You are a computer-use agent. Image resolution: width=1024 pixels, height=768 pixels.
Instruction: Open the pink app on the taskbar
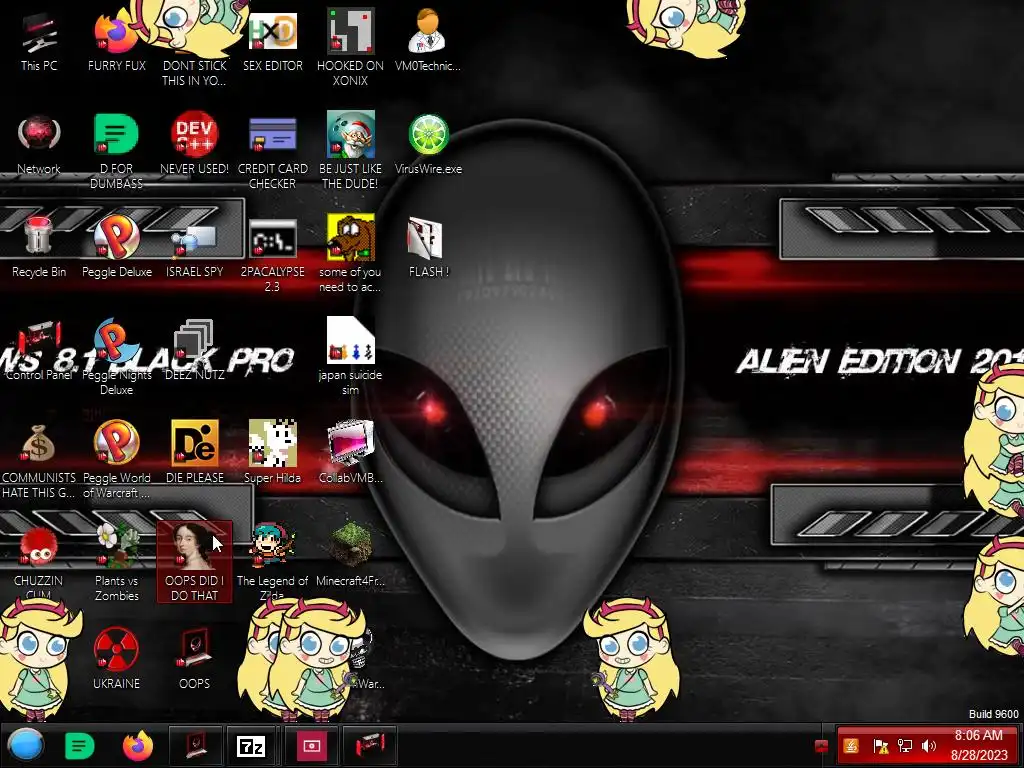point(312,745)
